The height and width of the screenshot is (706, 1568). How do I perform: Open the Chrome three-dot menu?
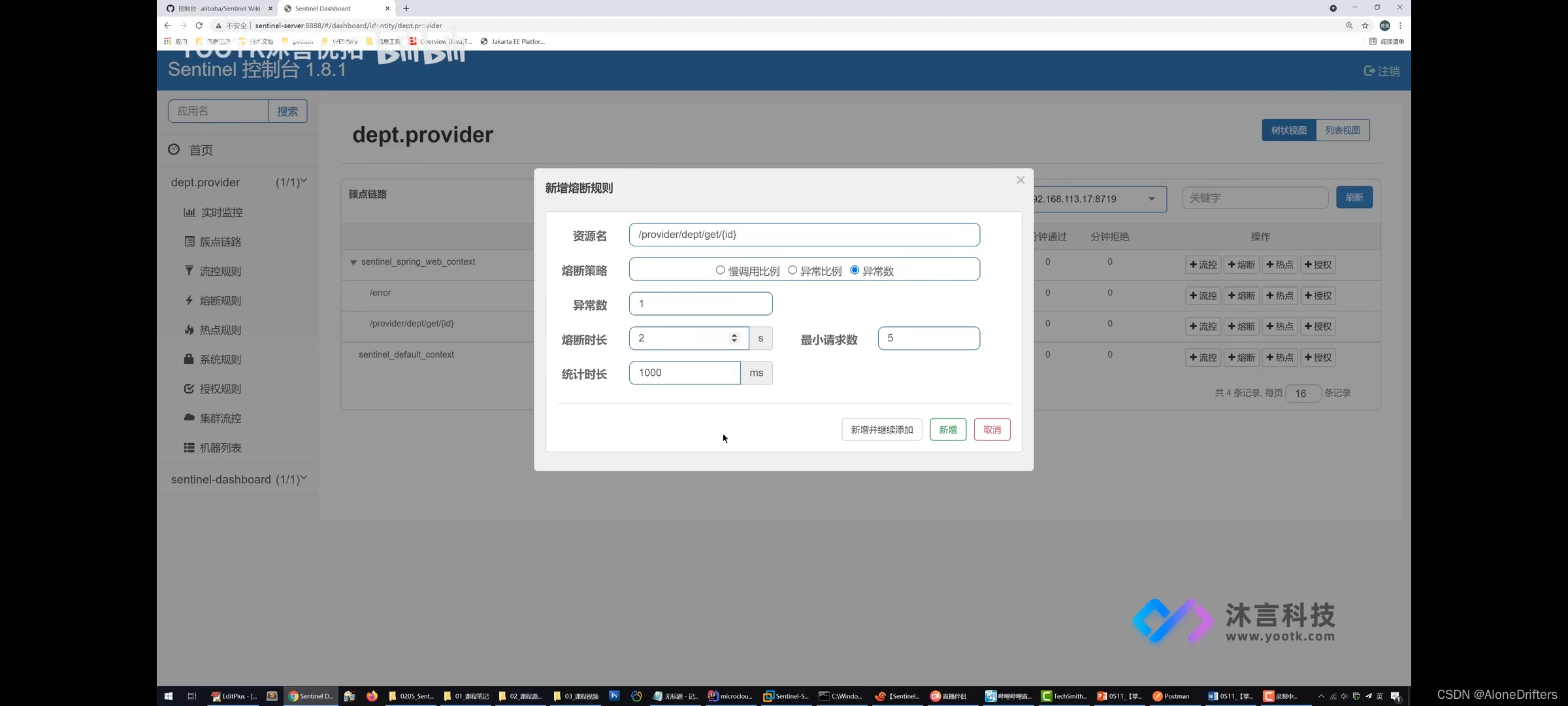(x=1400, y=25)
